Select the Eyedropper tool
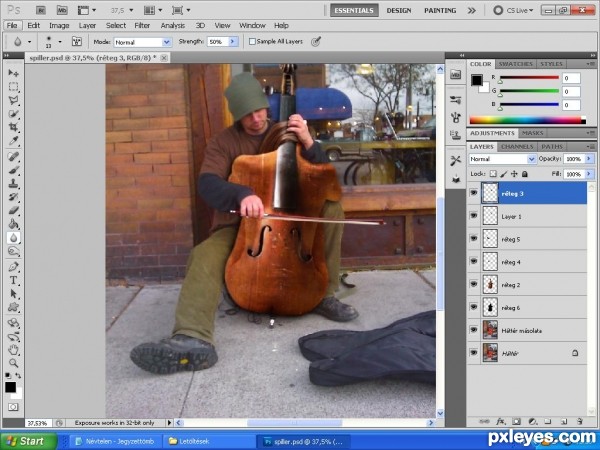The width and height of the screenshot is (600, 450). pos(13,140)
